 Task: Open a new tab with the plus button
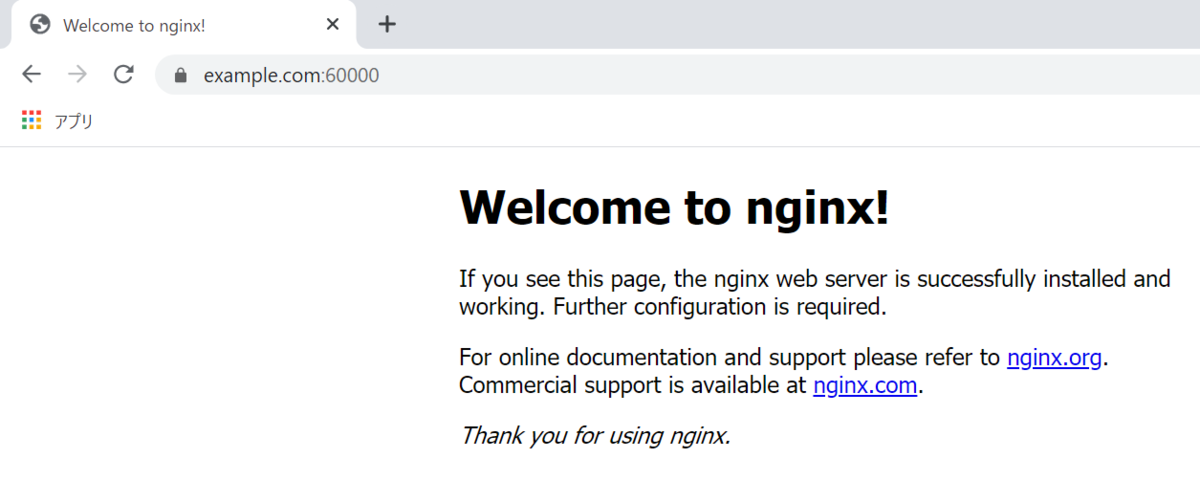click(x=387, y=25)
